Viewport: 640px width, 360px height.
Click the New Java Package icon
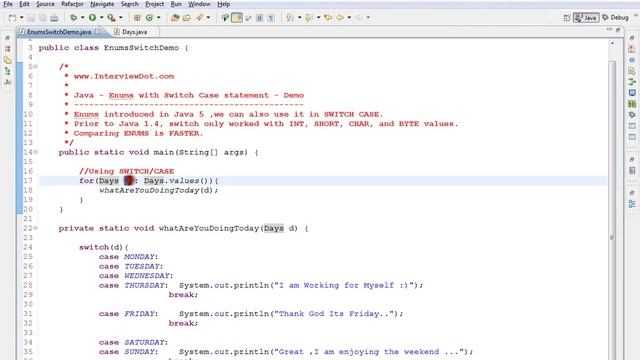coord(137,18)
